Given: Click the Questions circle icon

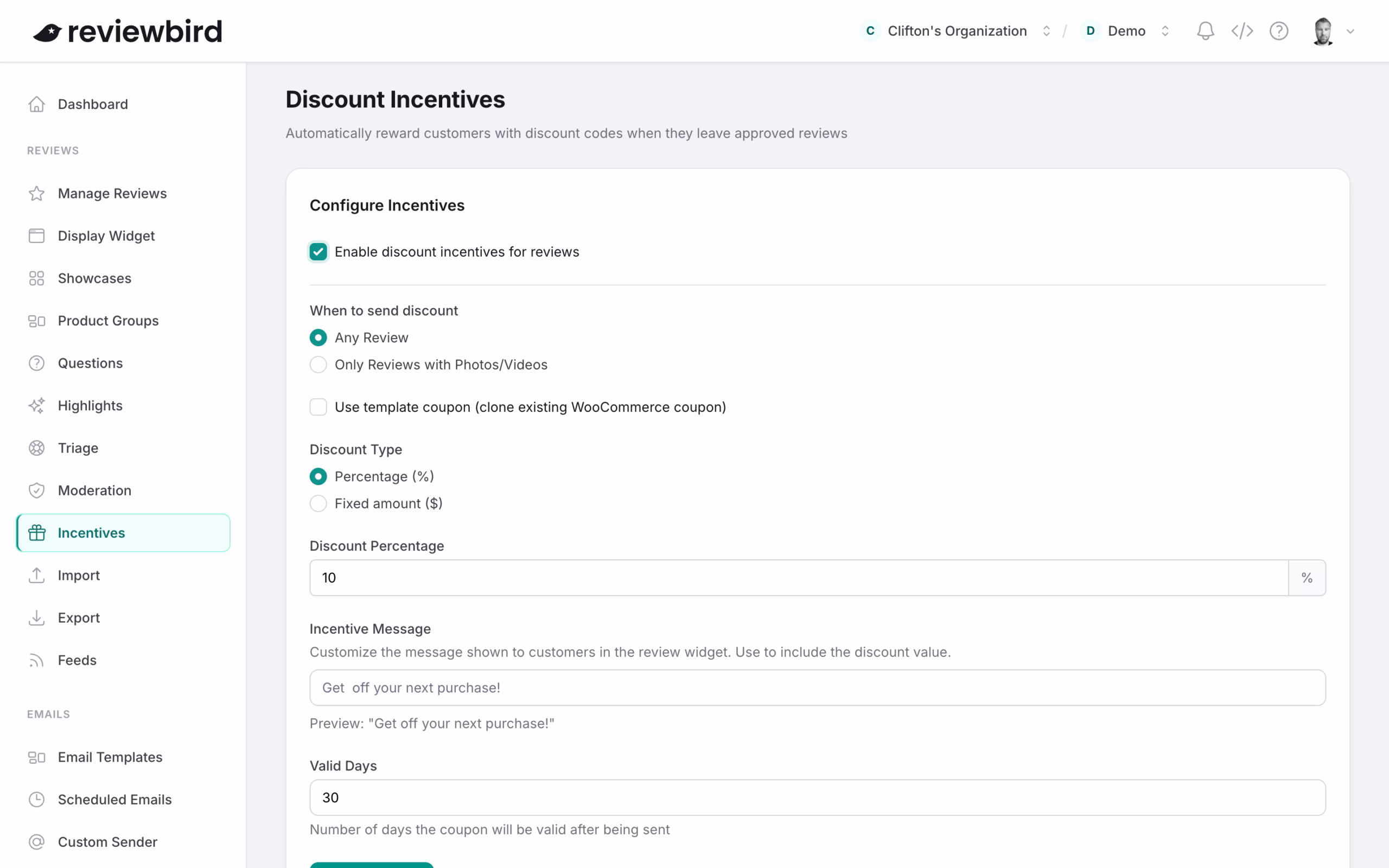Looking at the screenshot, I should [x=37, y=363].
